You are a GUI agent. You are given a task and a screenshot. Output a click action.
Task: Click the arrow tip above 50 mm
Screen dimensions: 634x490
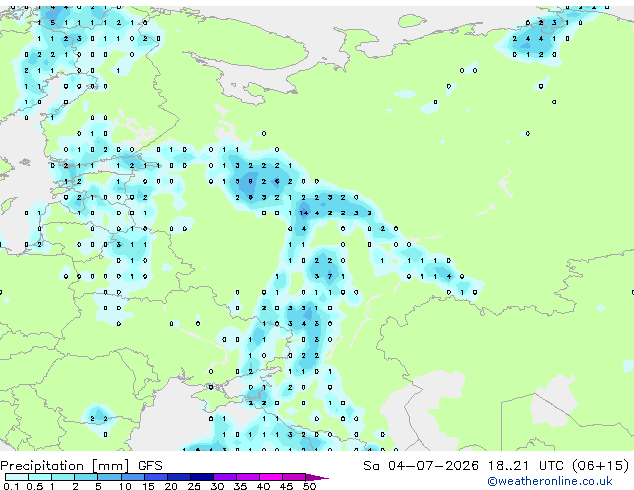(317, 477)
